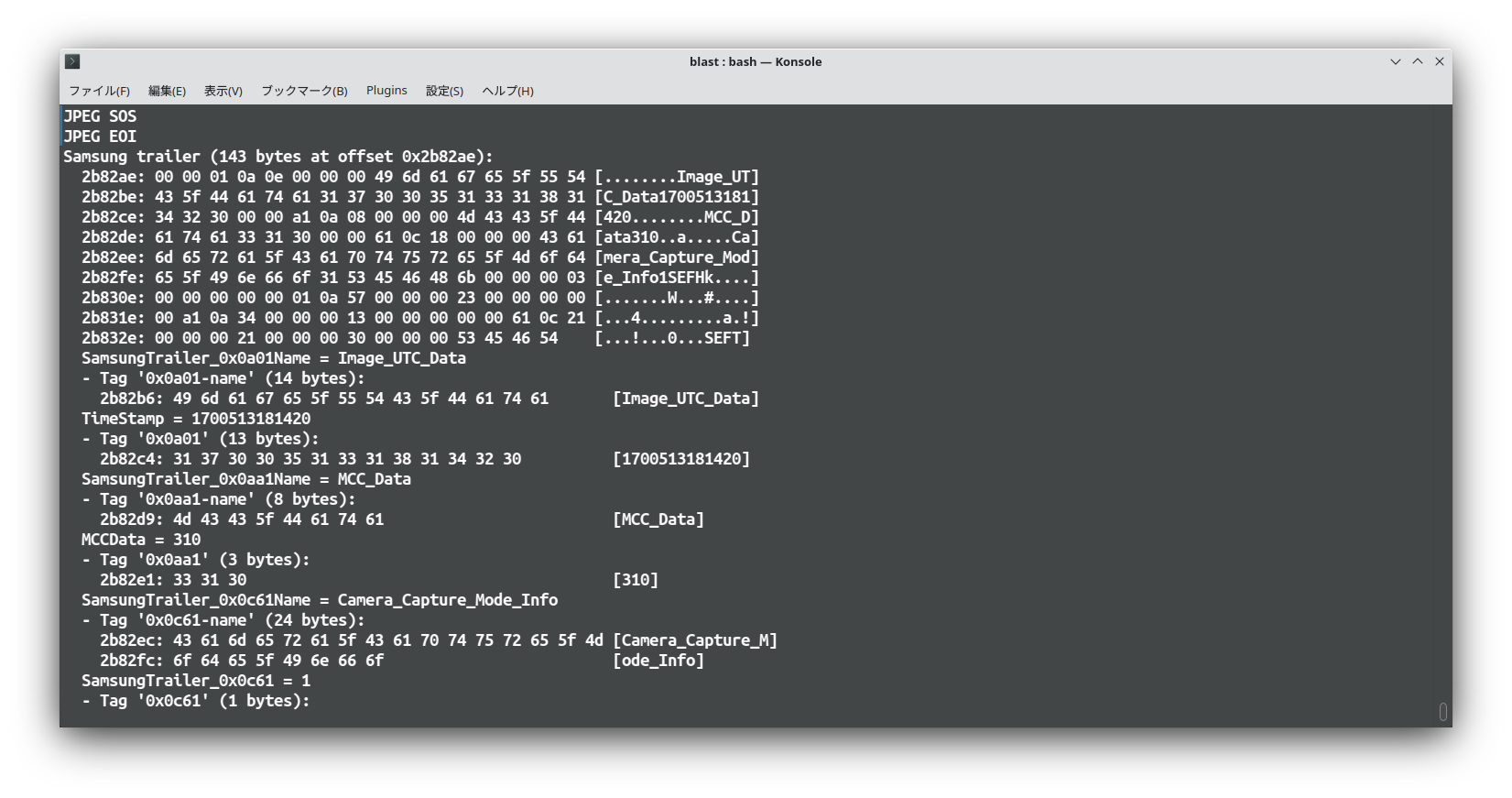Screen dimensions: 1512x798
Task: Click the 'JPEG SOS' output line
Action: coord(100,116)
